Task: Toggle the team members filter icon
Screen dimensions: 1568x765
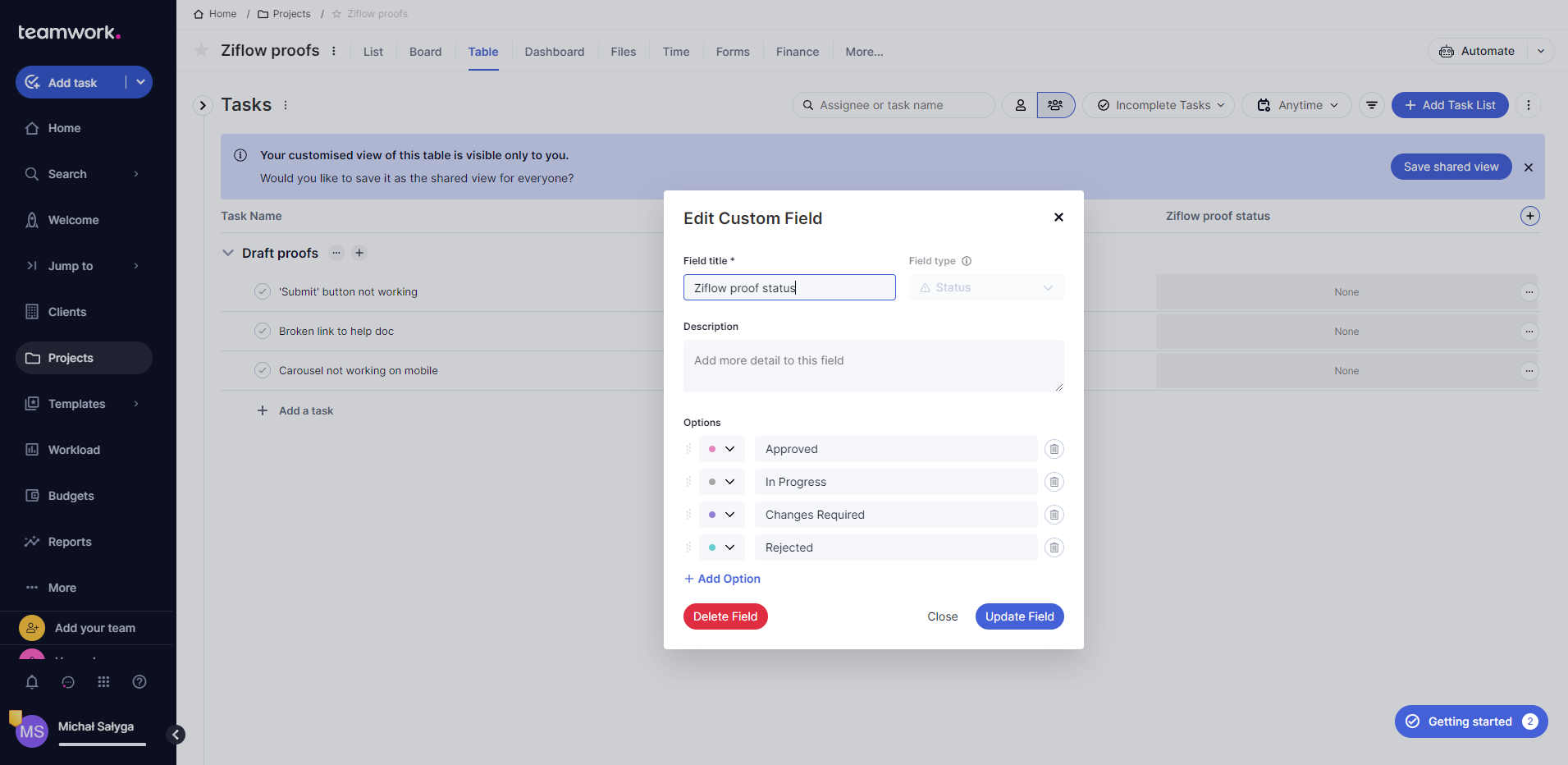Action: pyautogui.click(x=1055, y=105)
